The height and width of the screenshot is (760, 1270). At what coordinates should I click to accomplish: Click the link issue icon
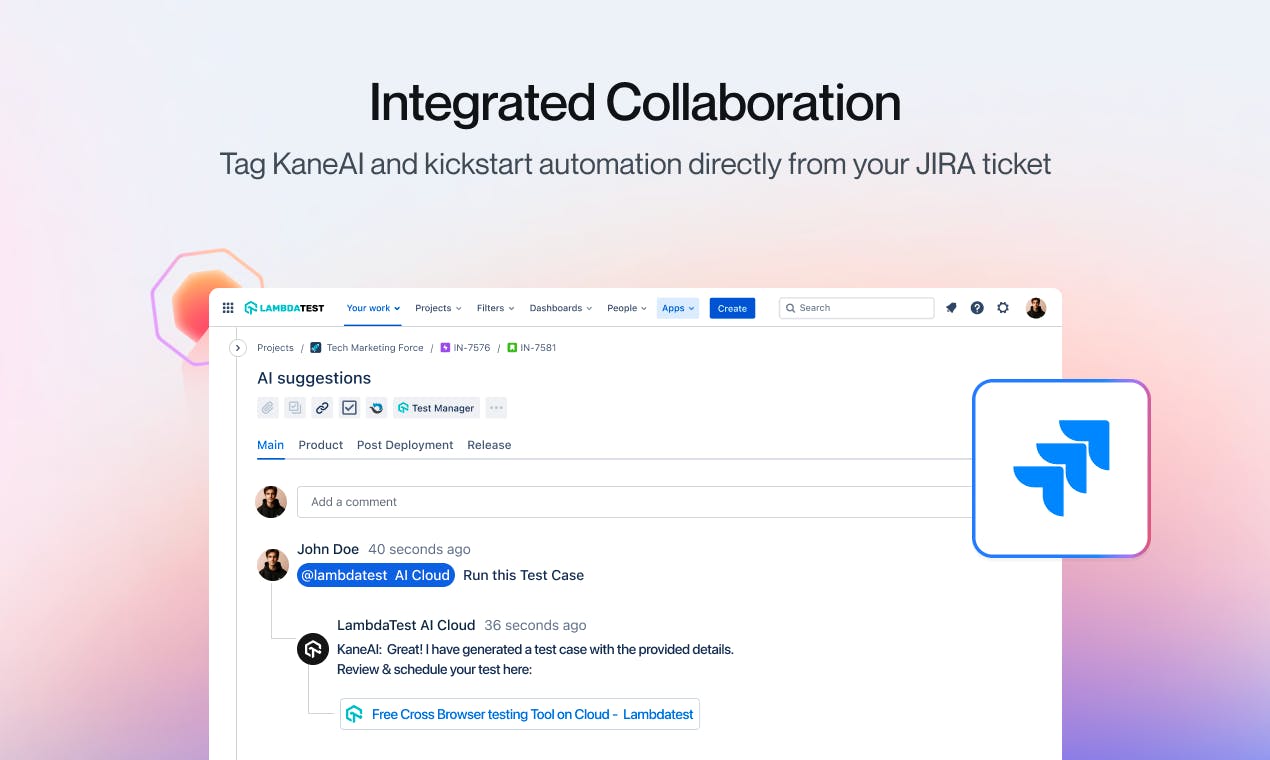point(322,408)
